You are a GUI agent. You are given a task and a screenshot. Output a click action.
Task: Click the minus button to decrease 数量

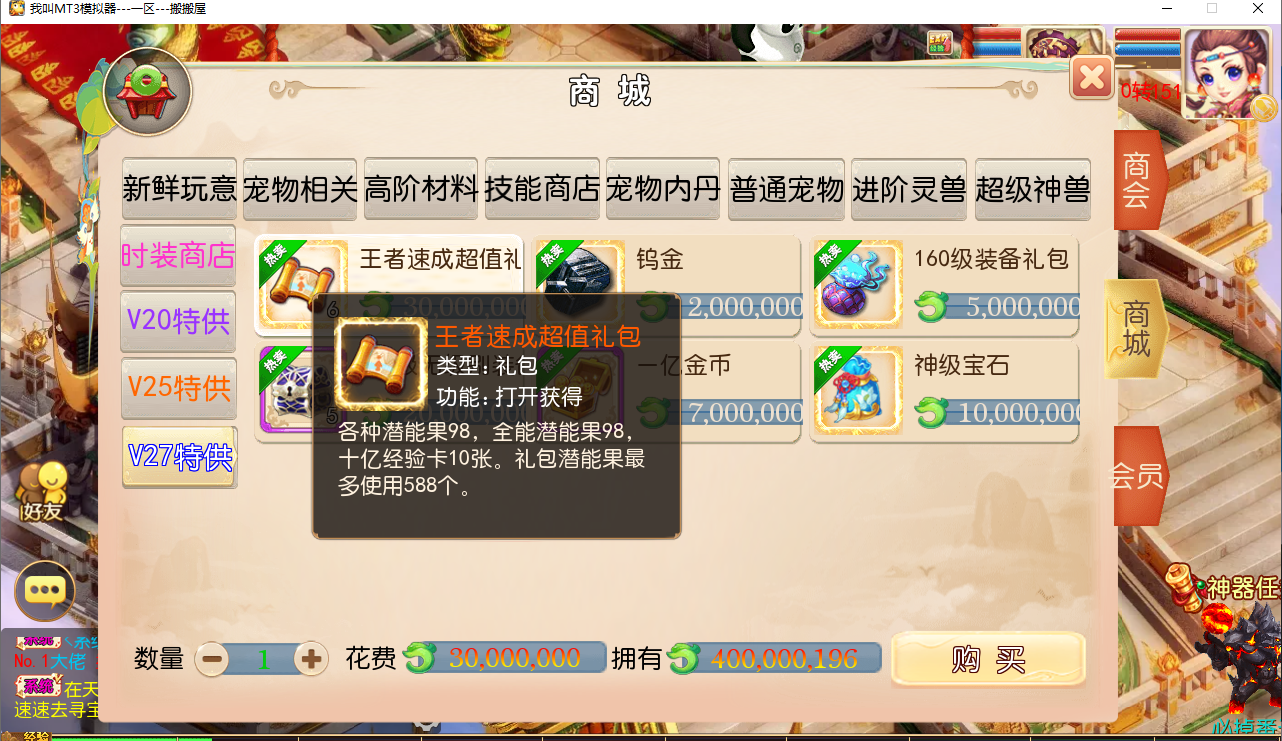(x=212, y=658)
